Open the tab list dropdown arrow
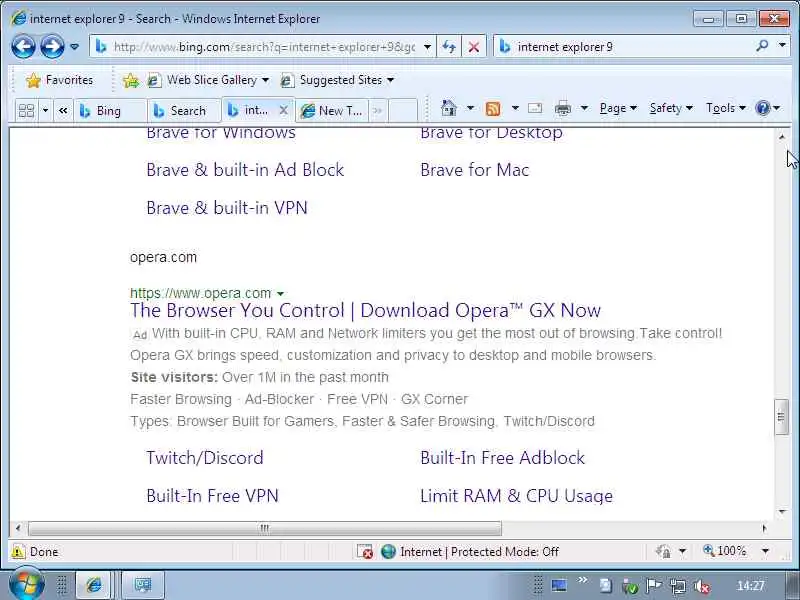This screenshot has width=800, height=600. tap(45, 110)
